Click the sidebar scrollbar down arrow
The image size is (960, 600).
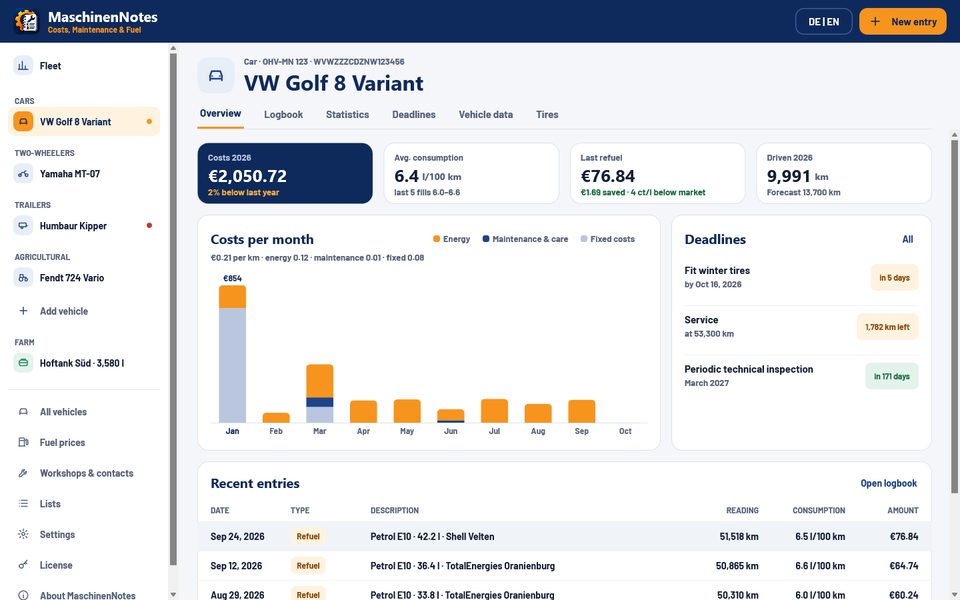pos(173,594)
